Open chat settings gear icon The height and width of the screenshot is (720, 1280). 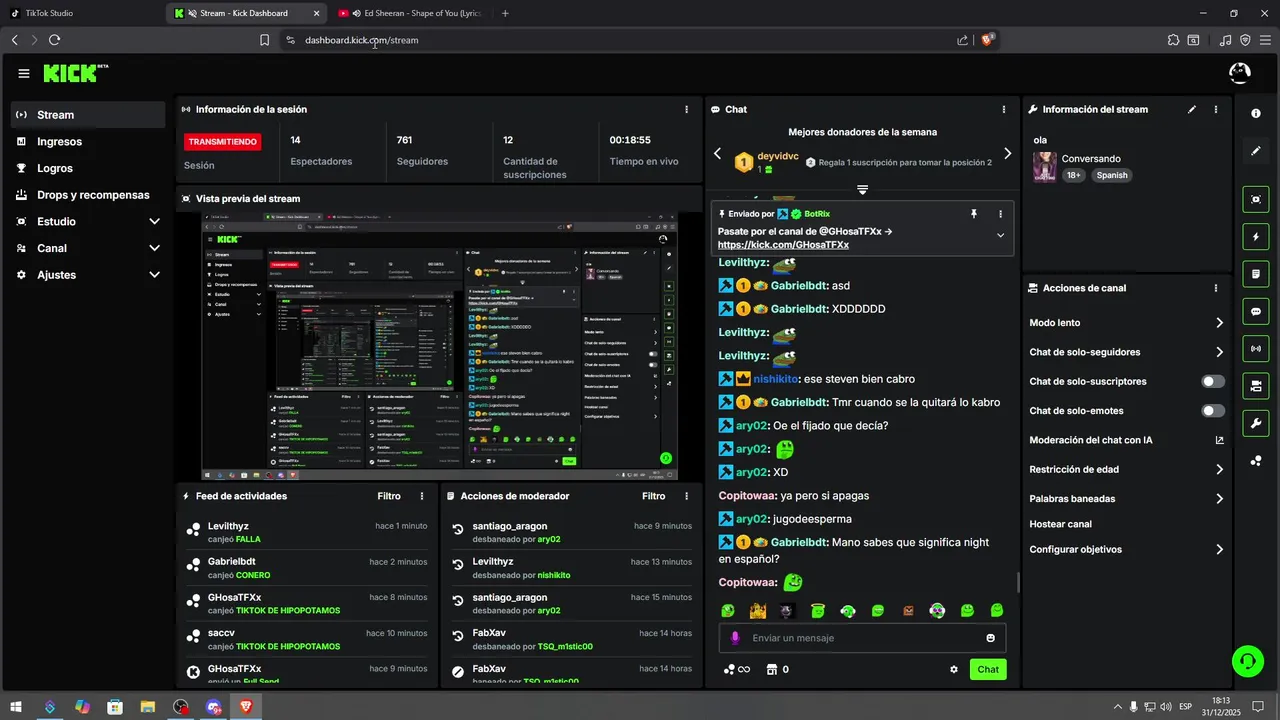click(954, 670)
